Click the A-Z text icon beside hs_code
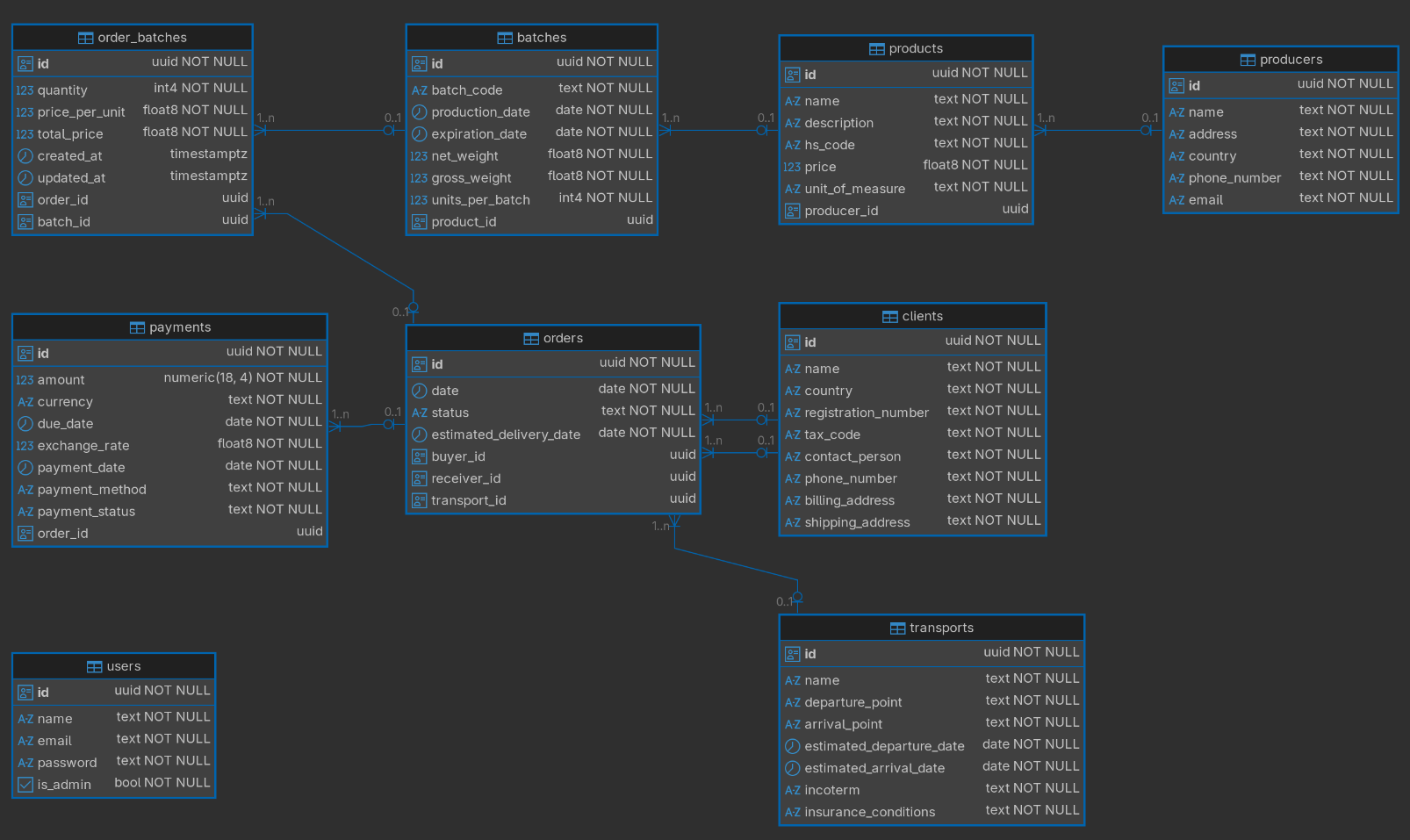 [x=792, y=146]
